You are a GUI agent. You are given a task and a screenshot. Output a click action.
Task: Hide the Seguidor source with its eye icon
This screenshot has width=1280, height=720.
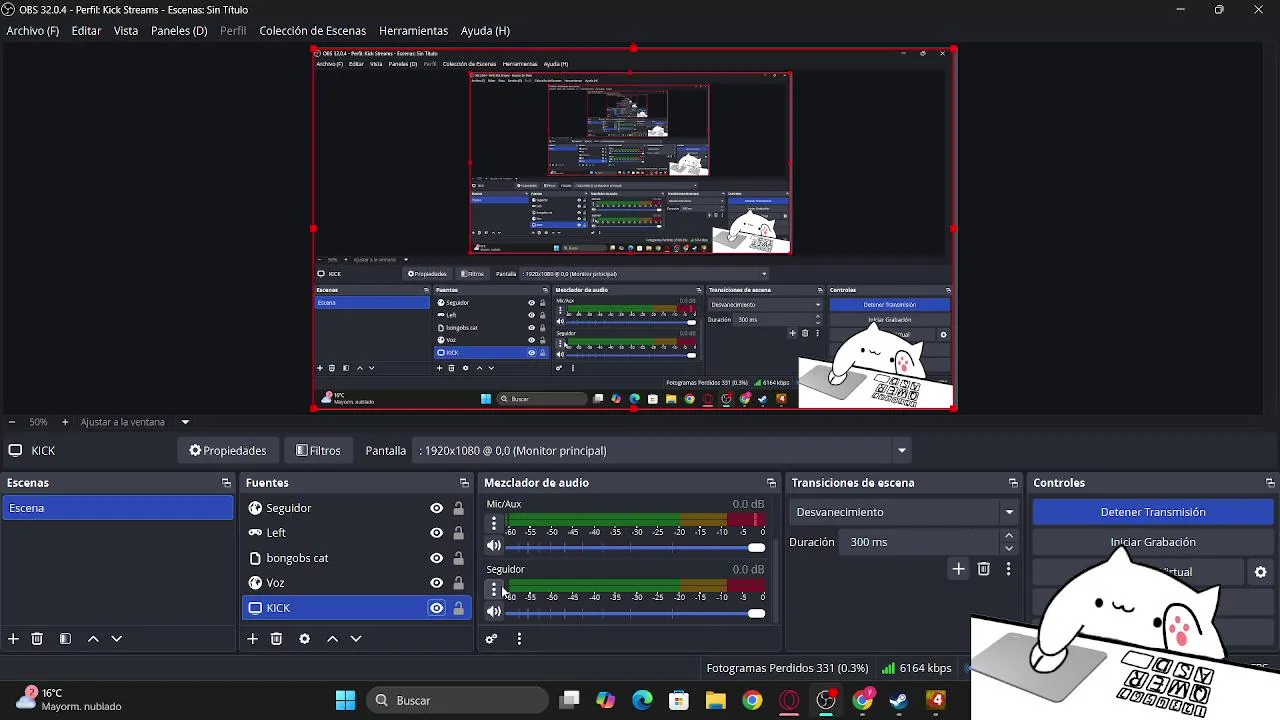pos(436,508)
